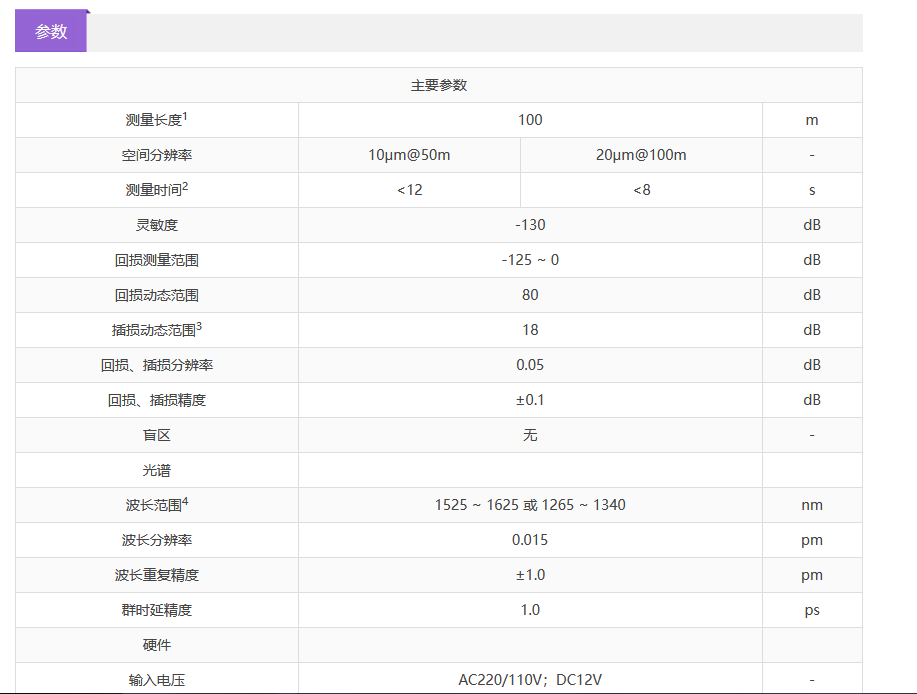Click the -130 sensitivity value
Screen dimensions: 917x694
(x=530, y=225)
